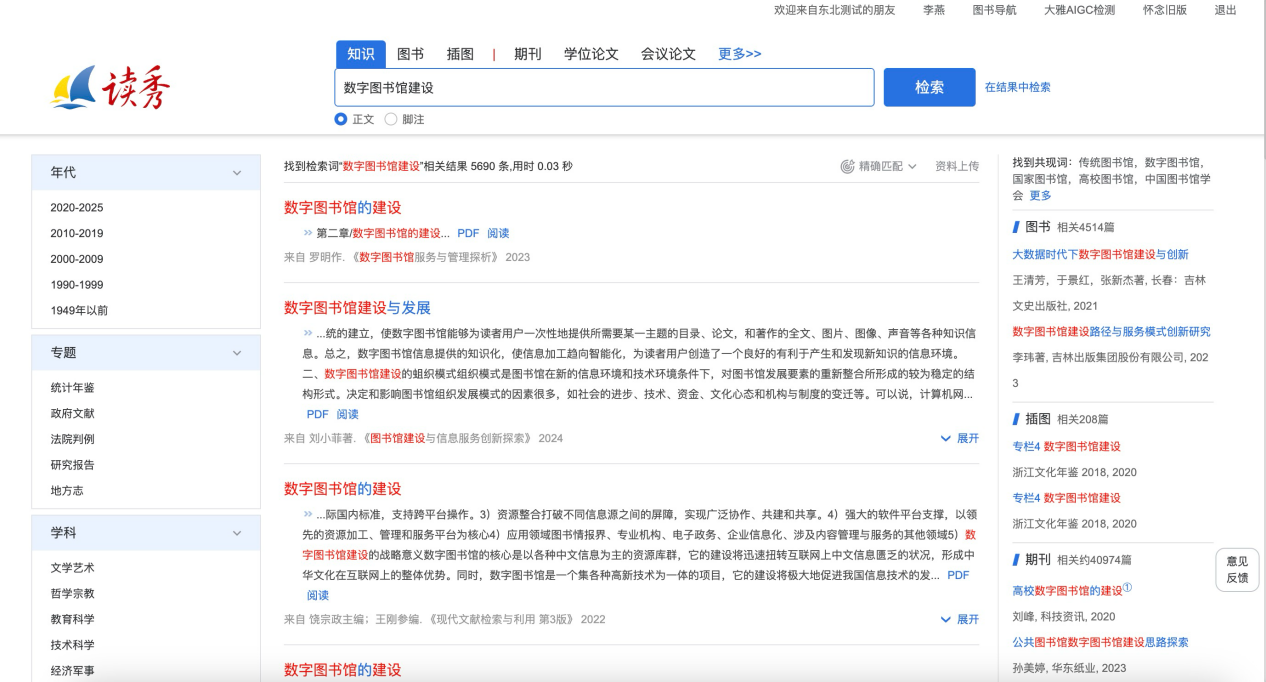Select the 正文 radio button
This screenshot has width=1266, height=682.
pyautogui.click(x=341, y=119)
